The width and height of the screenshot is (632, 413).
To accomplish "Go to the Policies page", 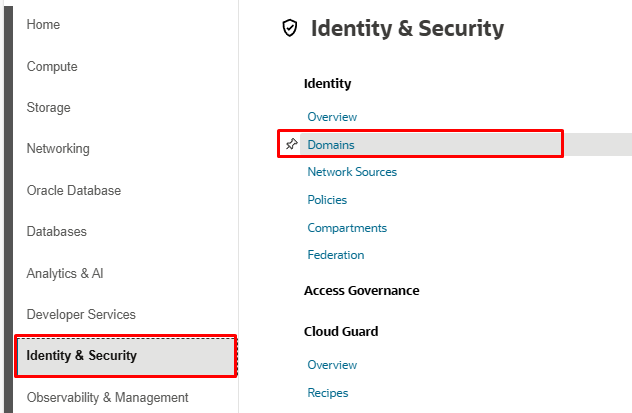I will (327, 200).
